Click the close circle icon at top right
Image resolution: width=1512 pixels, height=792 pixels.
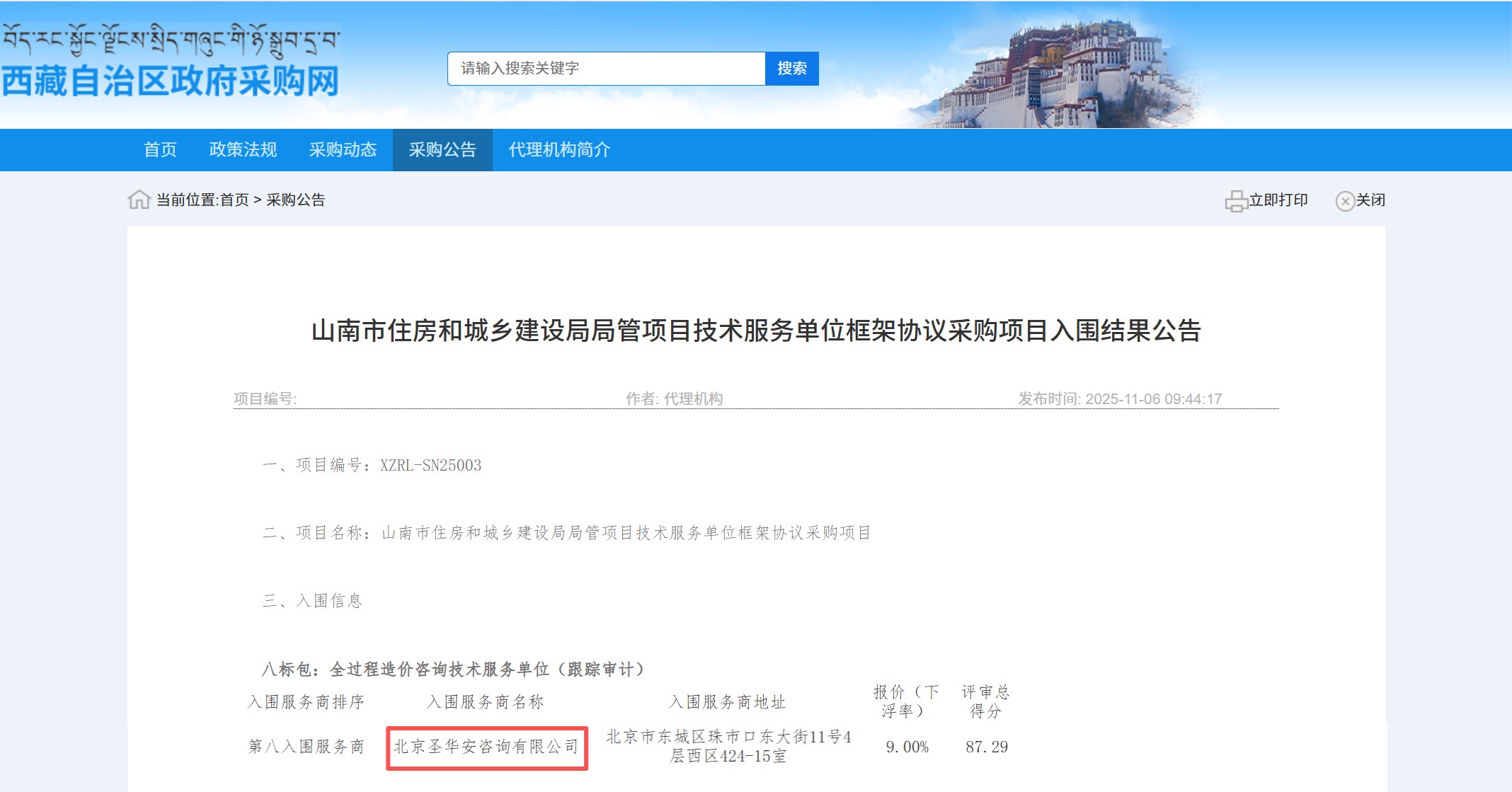[1346, 201]
